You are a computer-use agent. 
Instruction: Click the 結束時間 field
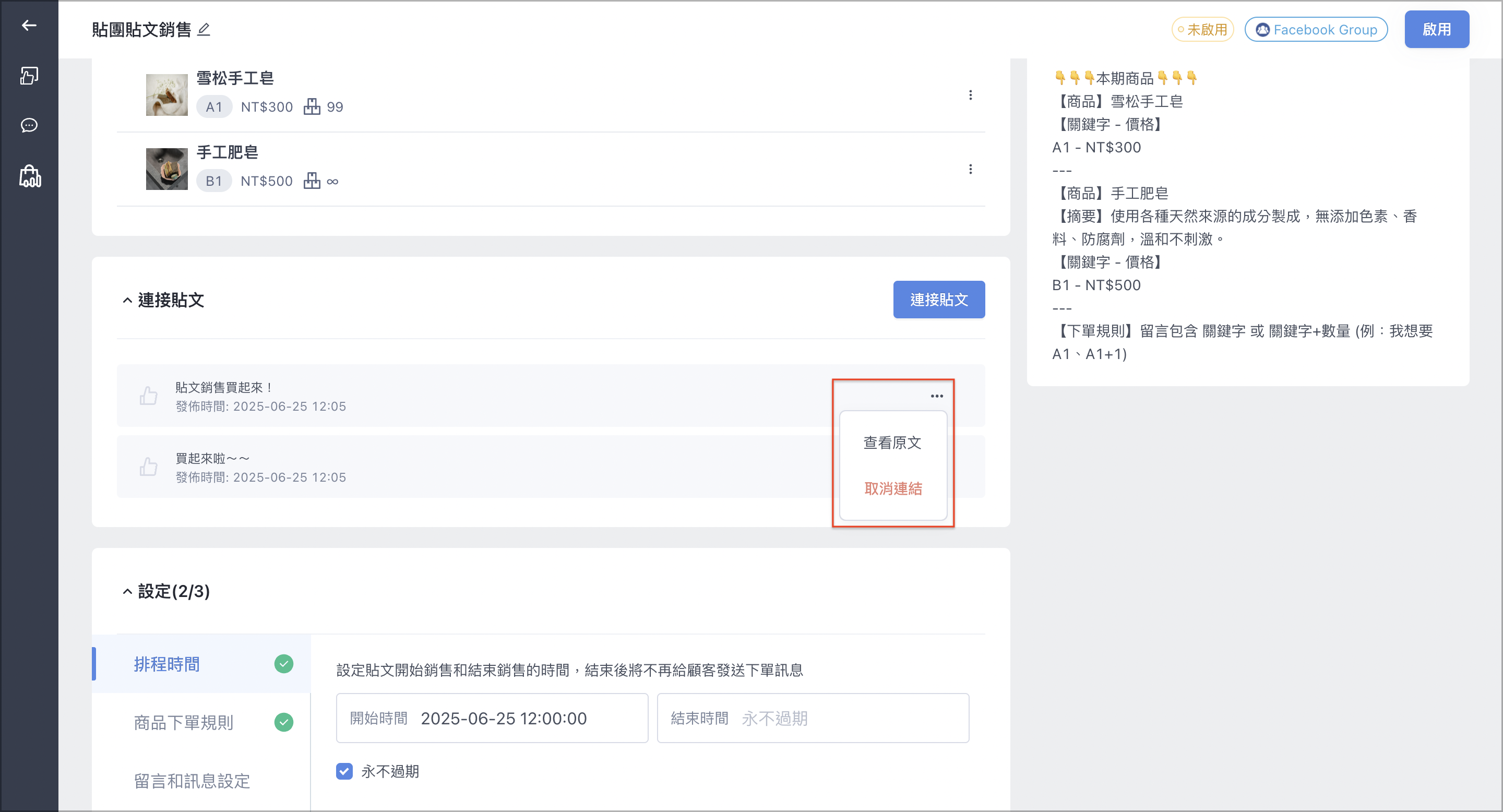click(x=813, y=718)
